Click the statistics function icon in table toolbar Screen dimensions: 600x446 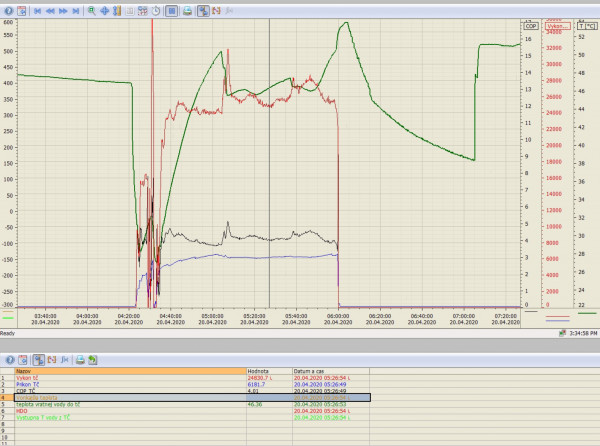(65, 360)
